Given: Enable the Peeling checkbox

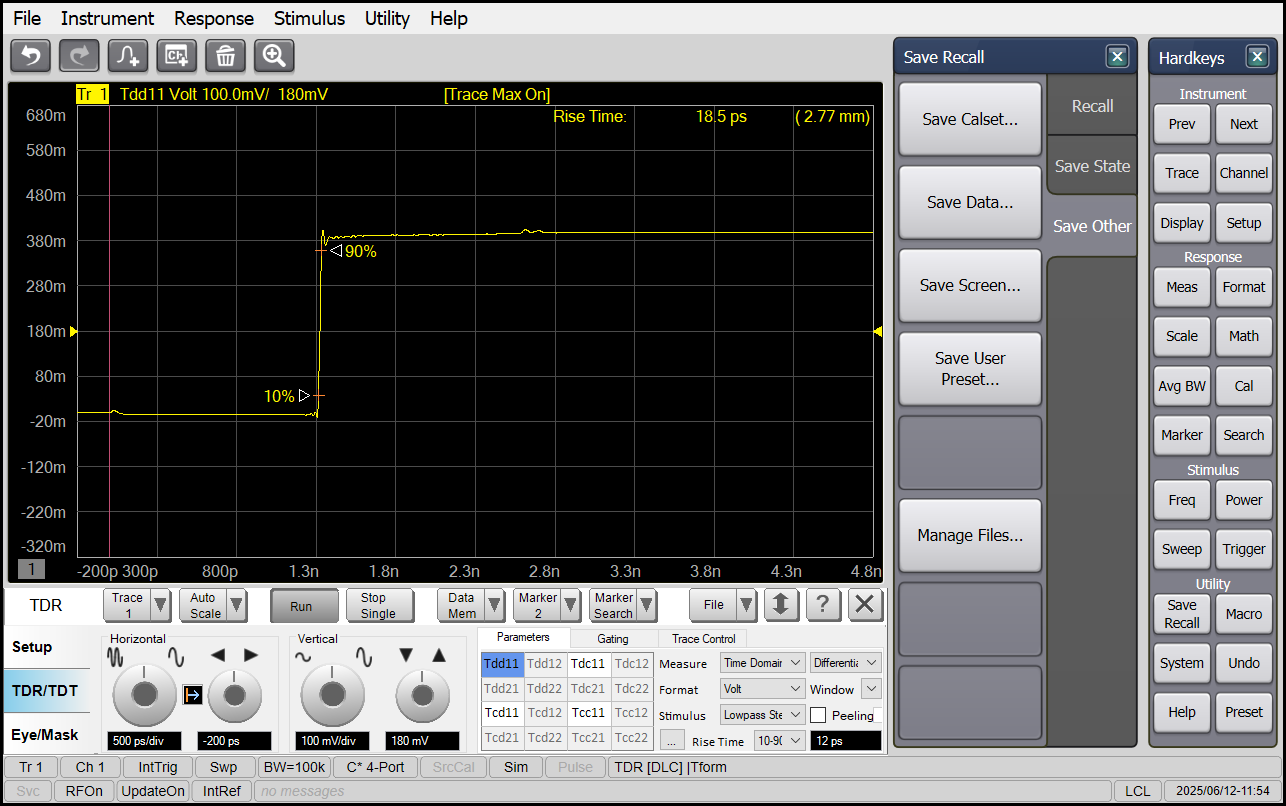Looking at the screenshot, I should 818,715.
